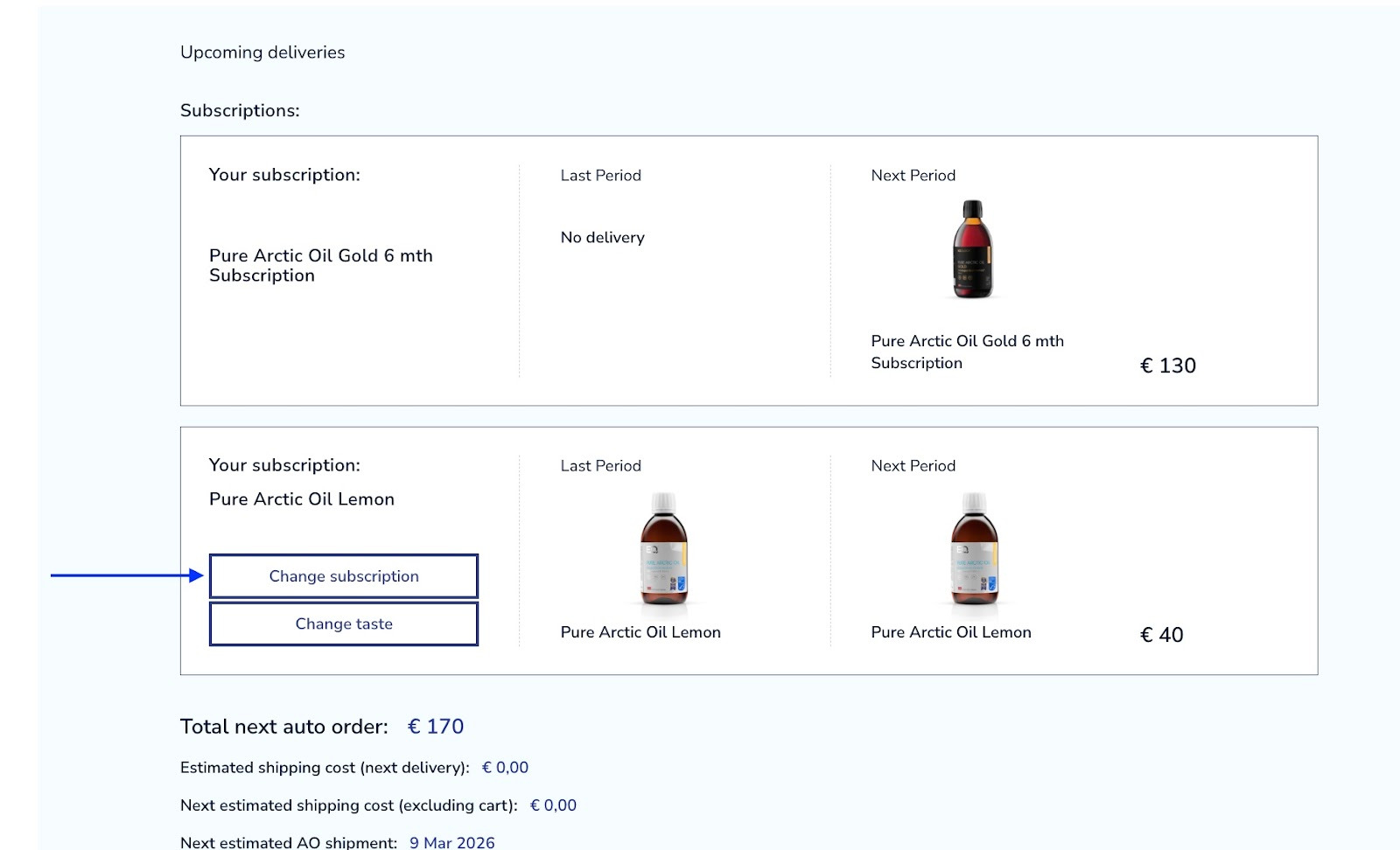1400x850 pixels.
Task: Click the Last Period header in Gold card
Action: click(601, 175)
